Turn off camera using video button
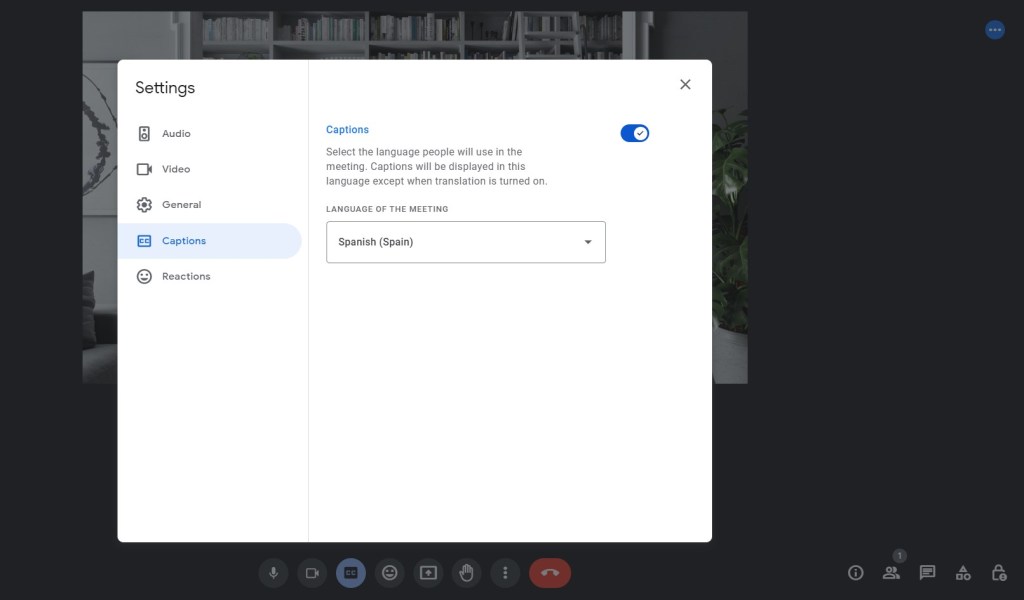This screenshot has height=600, width=1024. click(x=312, y=573)
